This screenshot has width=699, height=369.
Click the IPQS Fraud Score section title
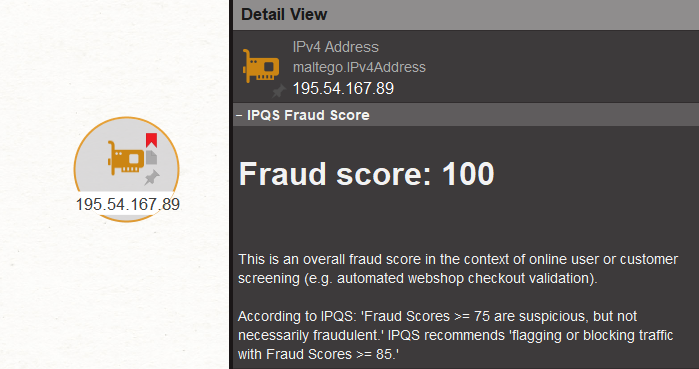(x=308, y=115)
